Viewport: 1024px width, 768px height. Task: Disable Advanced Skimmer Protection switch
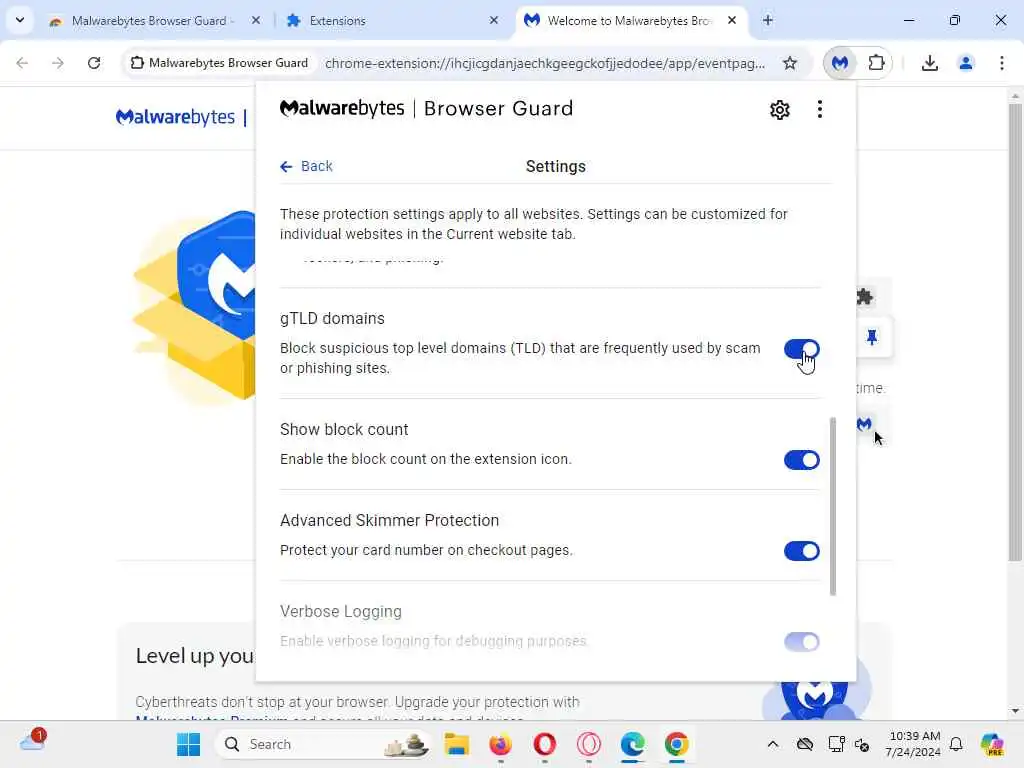coord(801,551)
